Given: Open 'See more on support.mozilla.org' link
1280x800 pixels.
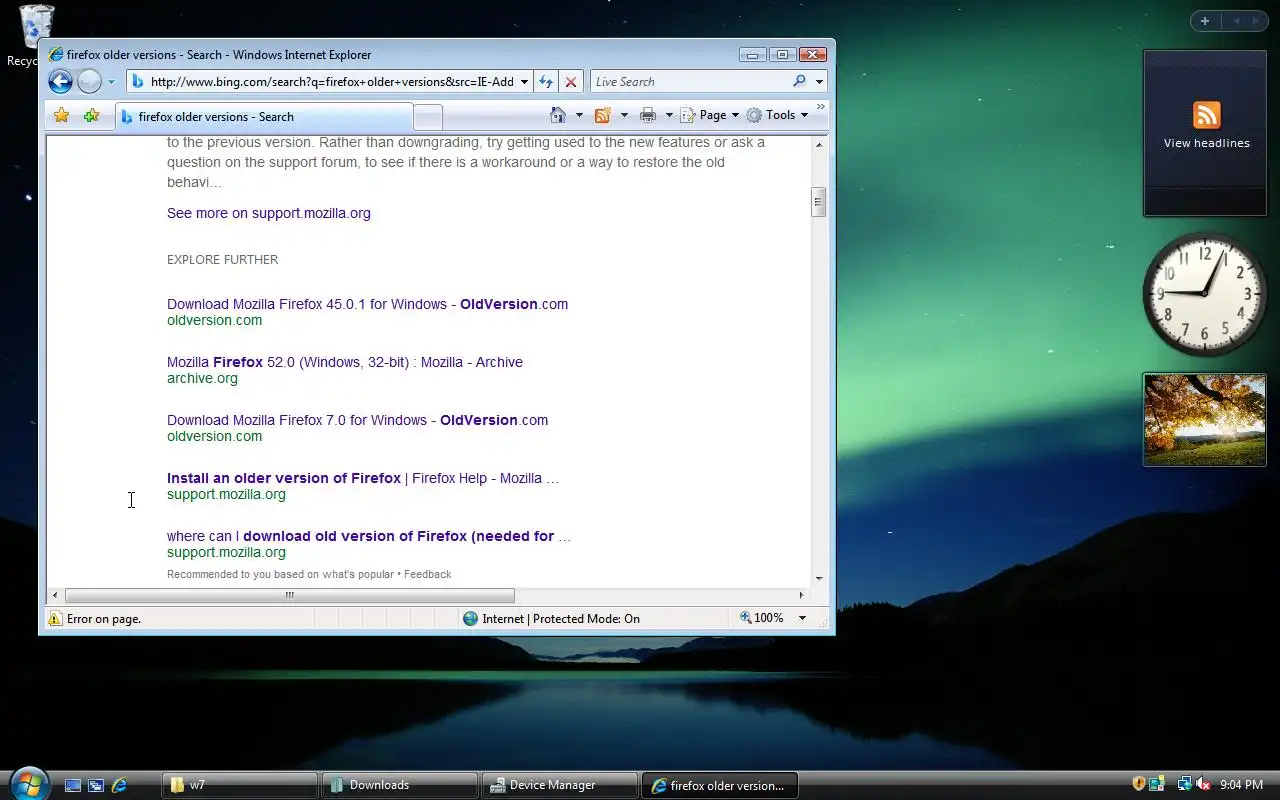Looking at the screenshot, I should point(269,213).
